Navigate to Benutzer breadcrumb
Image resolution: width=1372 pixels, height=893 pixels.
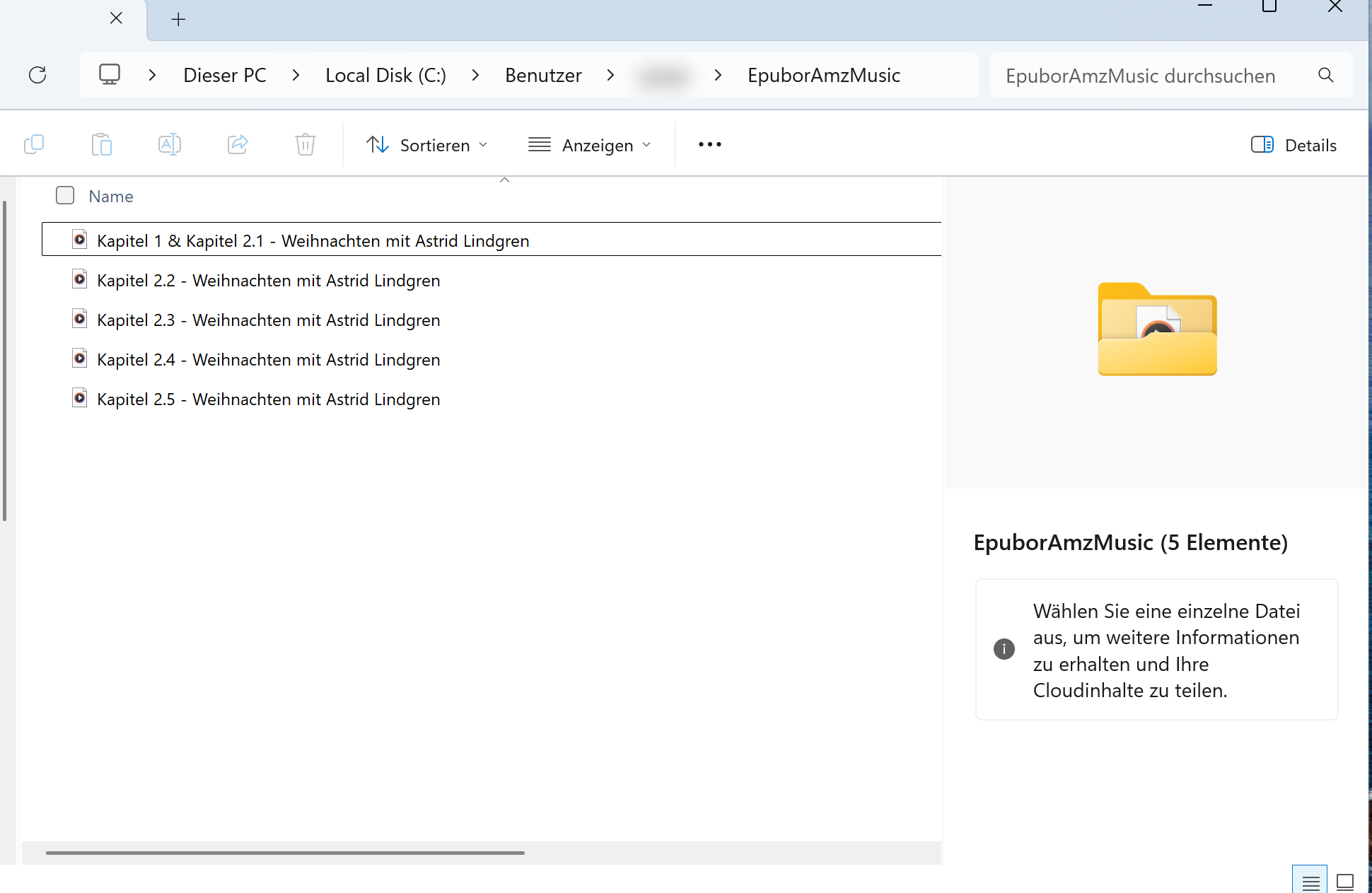click(x=543, y=76)
